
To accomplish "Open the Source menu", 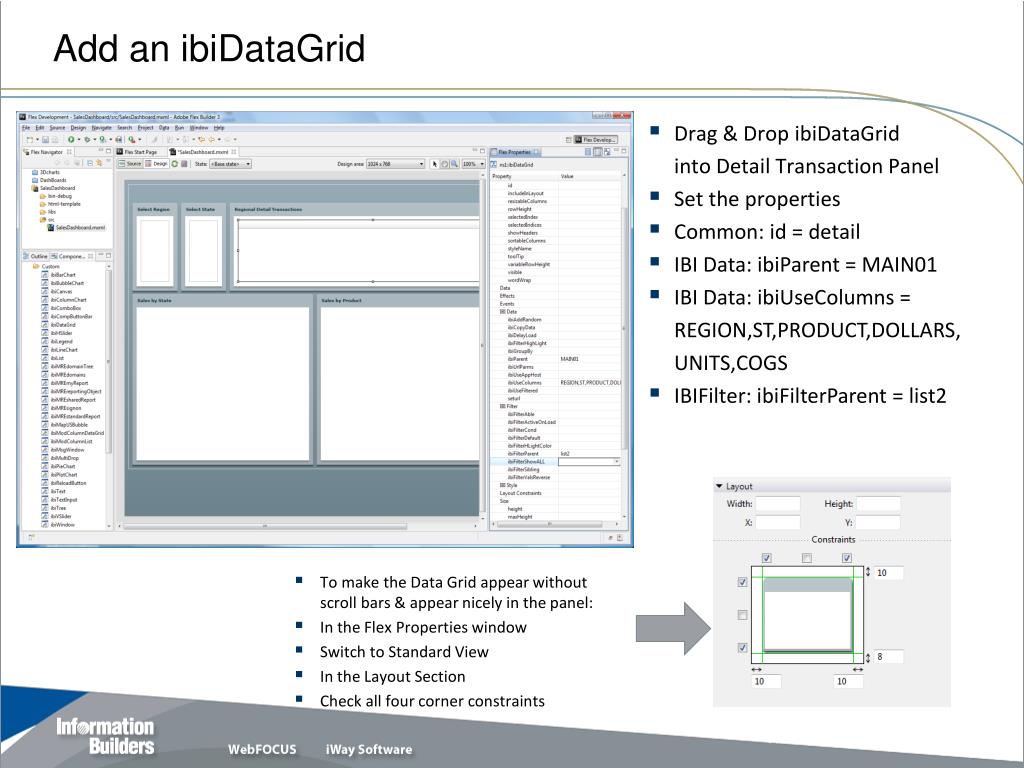I will pyautogui.click(x=57, y=128).
